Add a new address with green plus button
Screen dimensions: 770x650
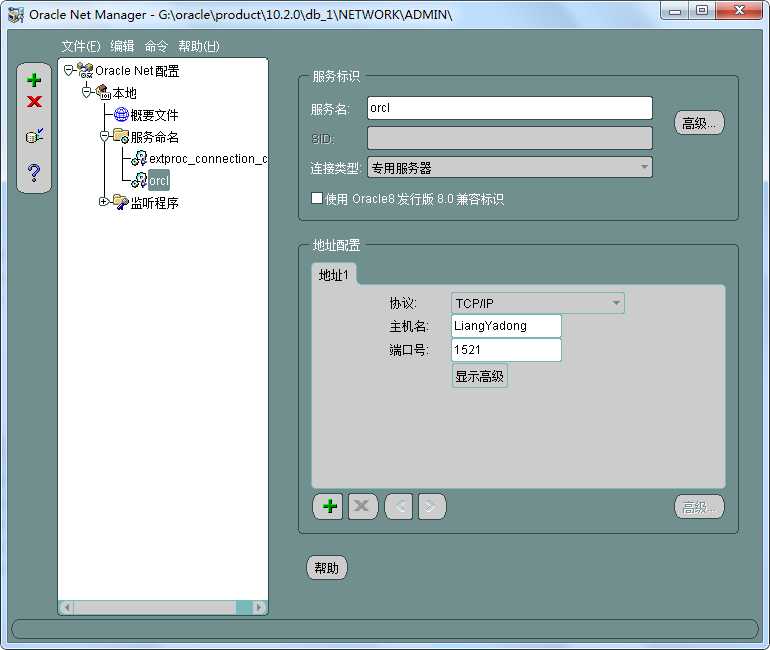click(328, 506)
